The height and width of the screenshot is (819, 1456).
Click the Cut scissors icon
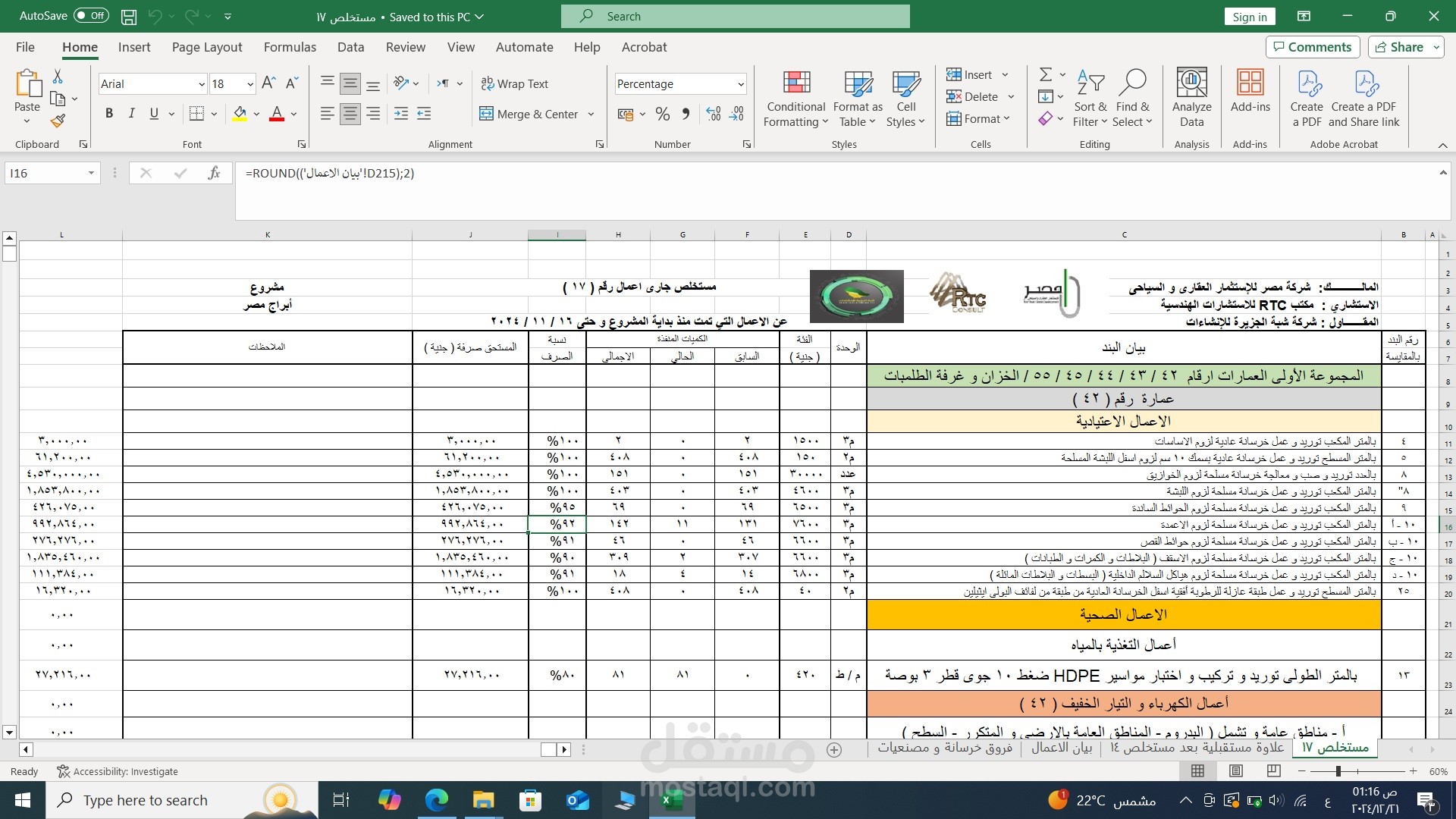tap(58, 77)
